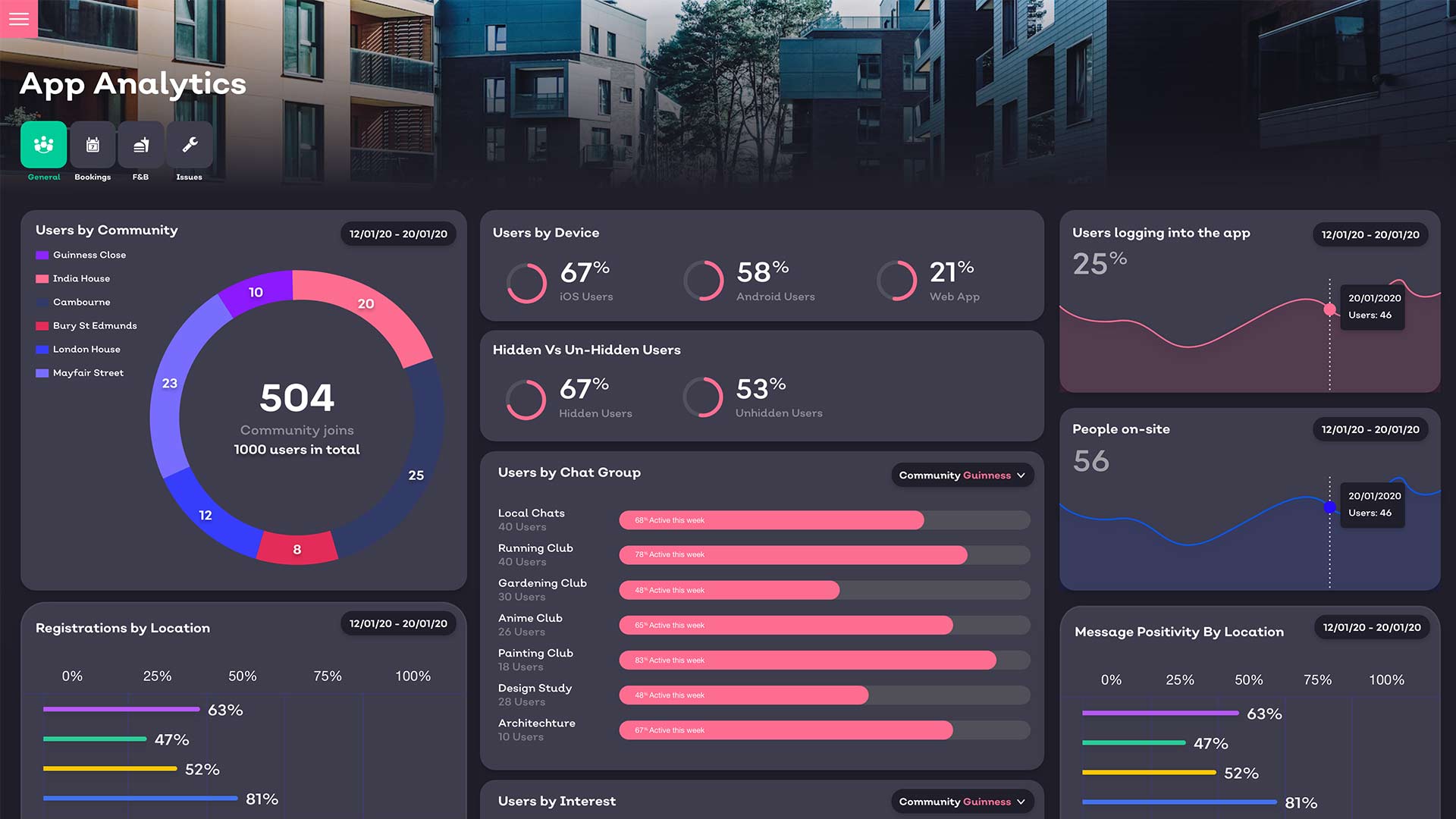Toggle Guinness Close legend swatch
This screenshot has height=819, width=1456.
click(42, 256)
